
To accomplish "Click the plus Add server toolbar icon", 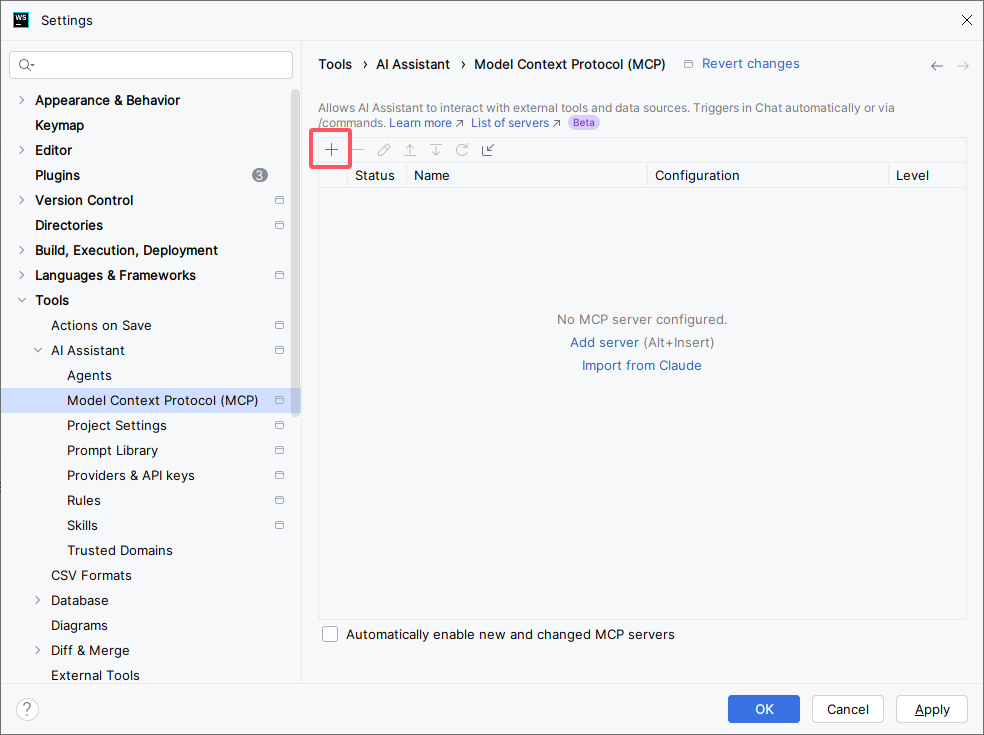I will click(x=331, y=149).
